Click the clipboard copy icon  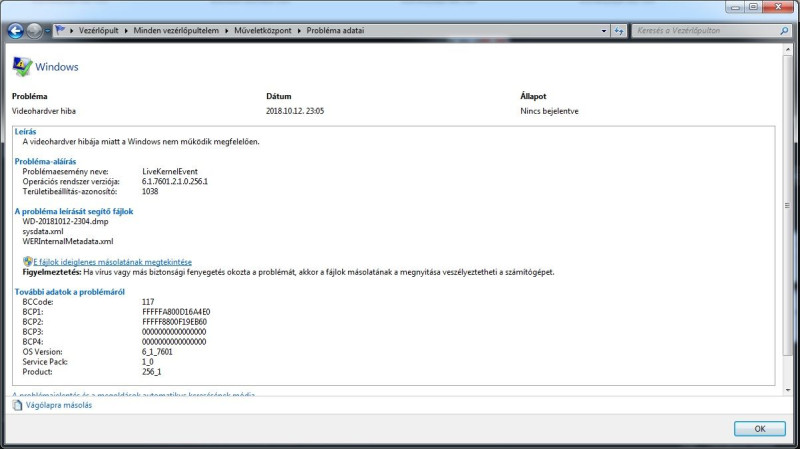point(17,405)
